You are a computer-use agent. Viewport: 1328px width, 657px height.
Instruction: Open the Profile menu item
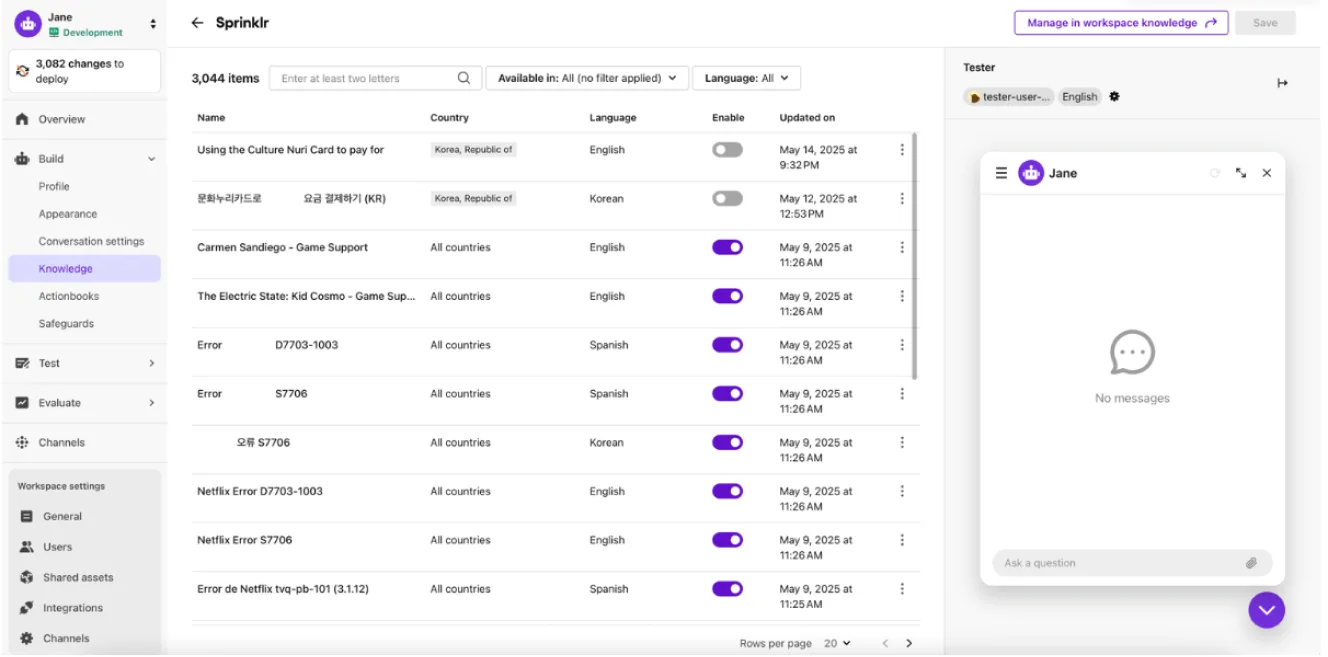click(54, 186)
